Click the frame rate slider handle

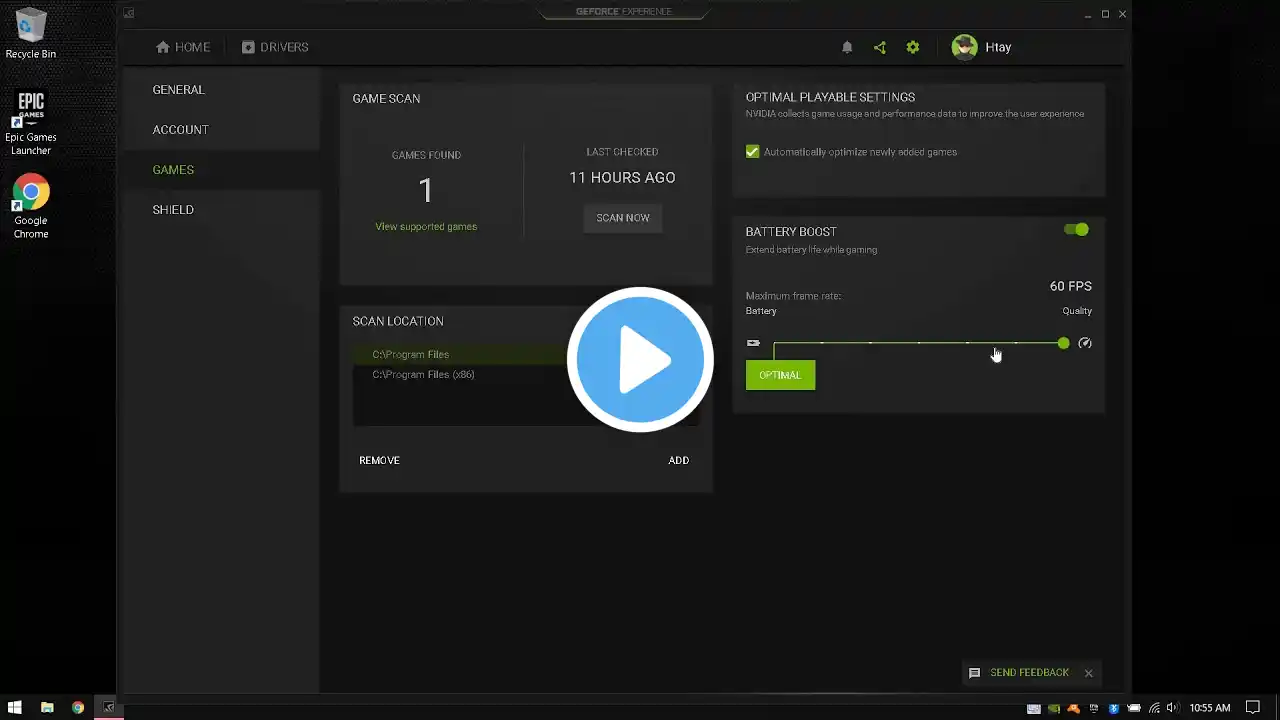(x=1063, y=343)
